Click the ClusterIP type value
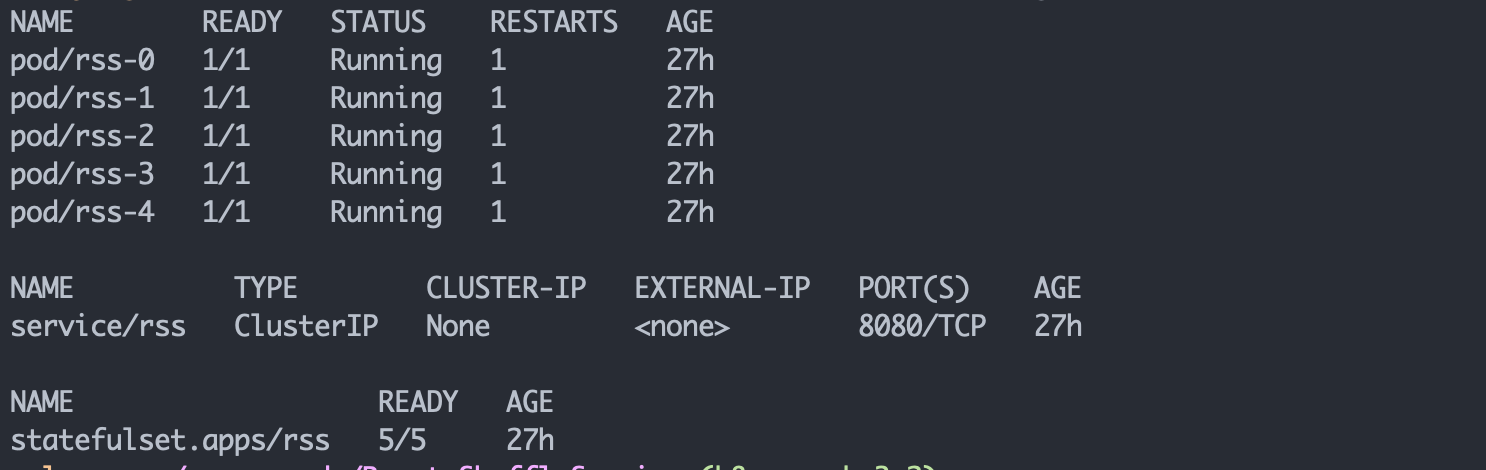Image resolution: width=1486 pixels, height=470 pixels. [x=306, y=327]
